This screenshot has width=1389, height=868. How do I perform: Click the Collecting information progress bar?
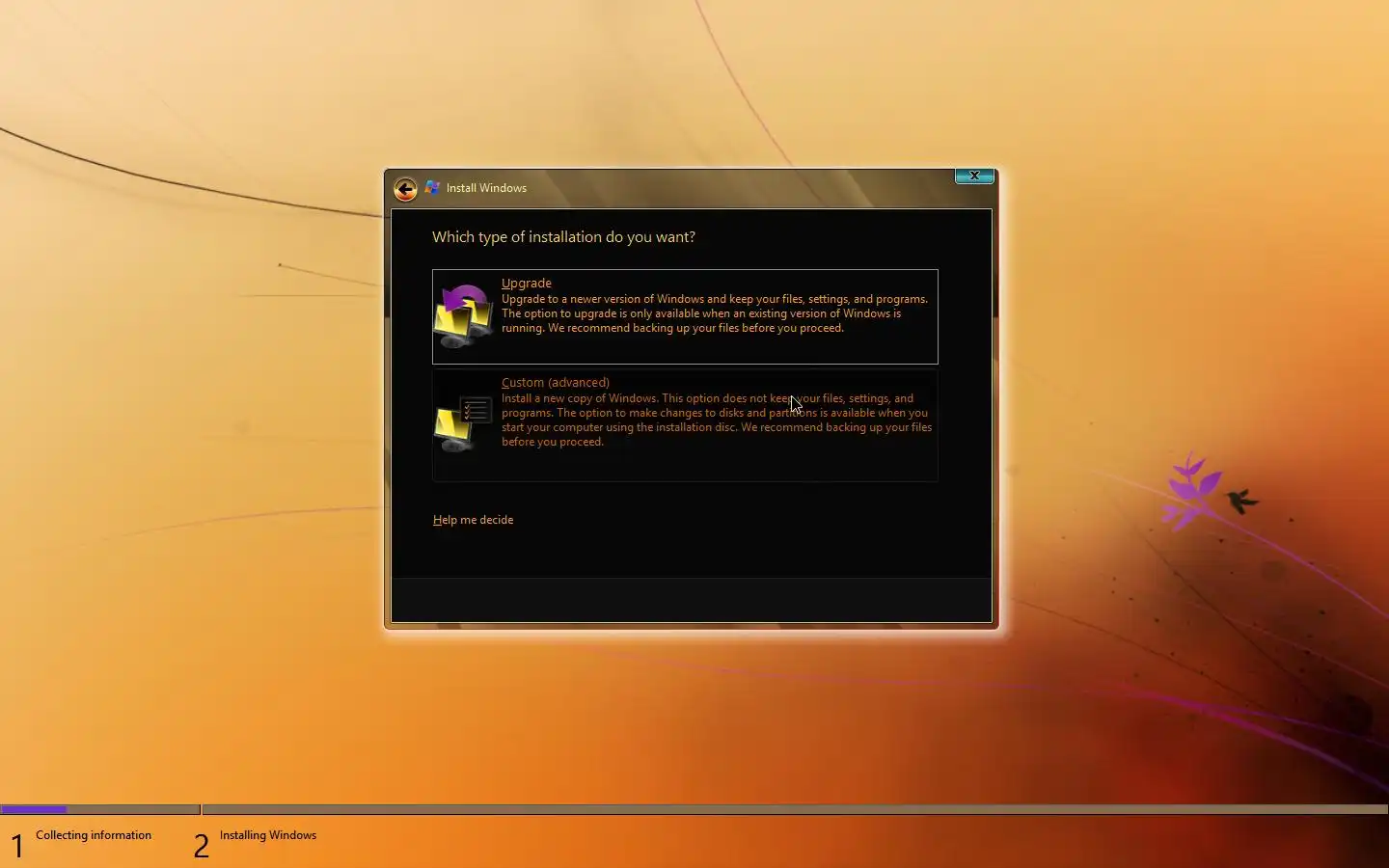point(100,809)
